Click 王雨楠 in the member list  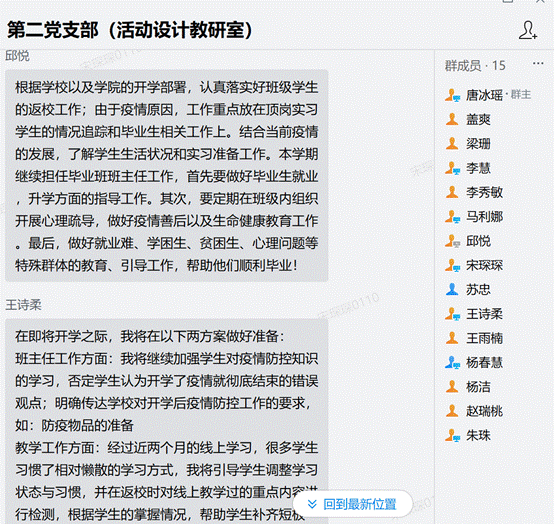484,338
